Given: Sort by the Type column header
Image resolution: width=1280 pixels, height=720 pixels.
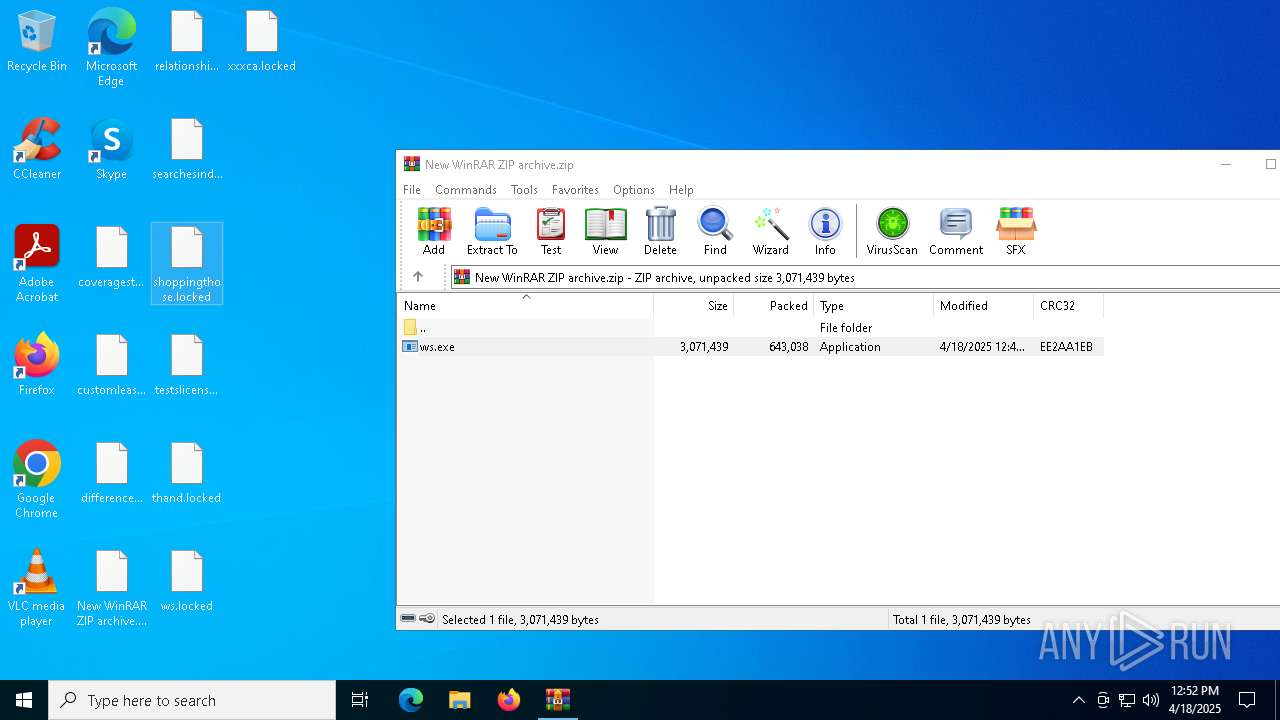Looking at the screenshot, I should pyautogui.click(x=874, y=306).
